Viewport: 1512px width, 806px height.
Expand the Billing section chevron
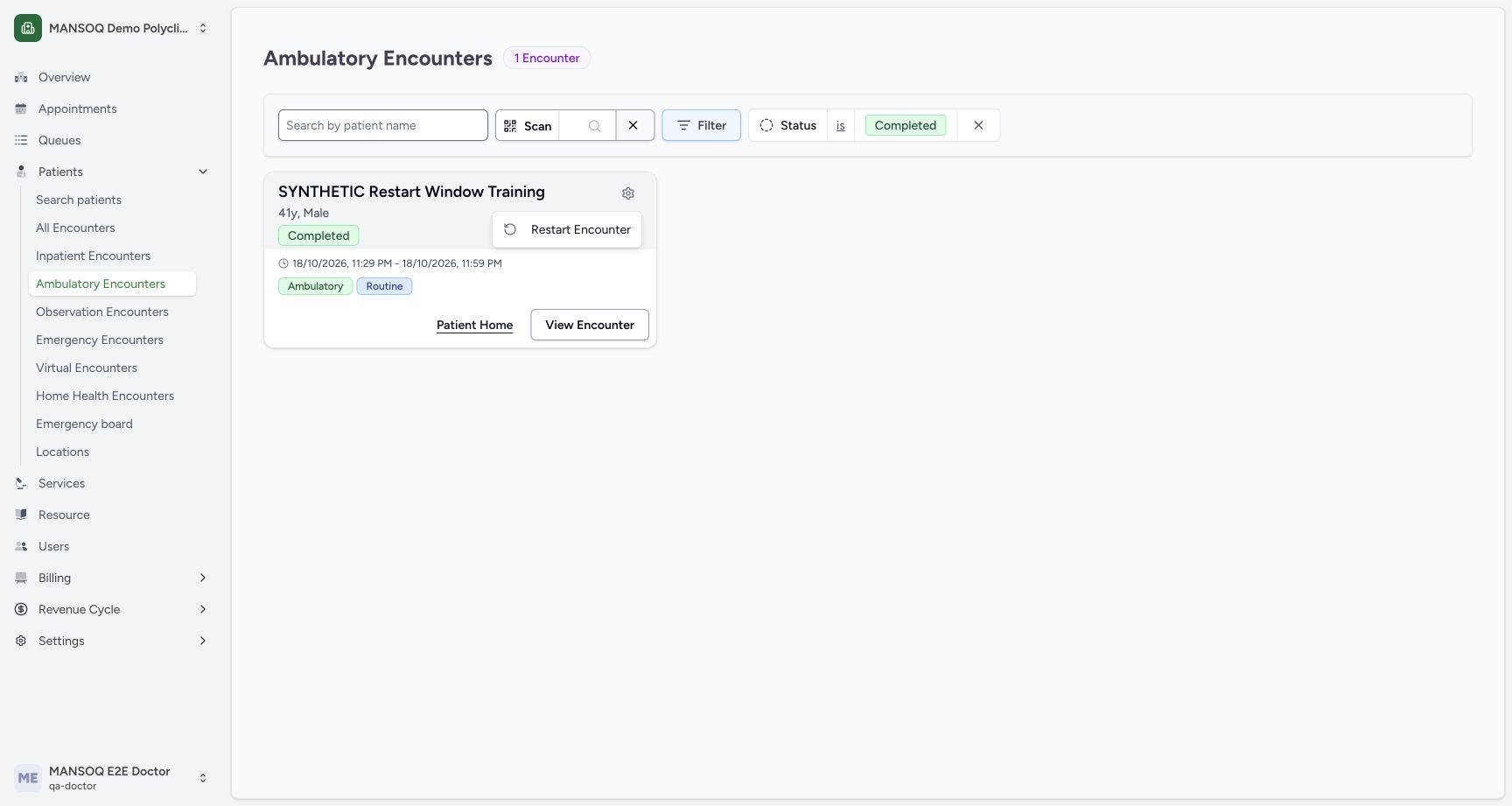tap(203, 578)
